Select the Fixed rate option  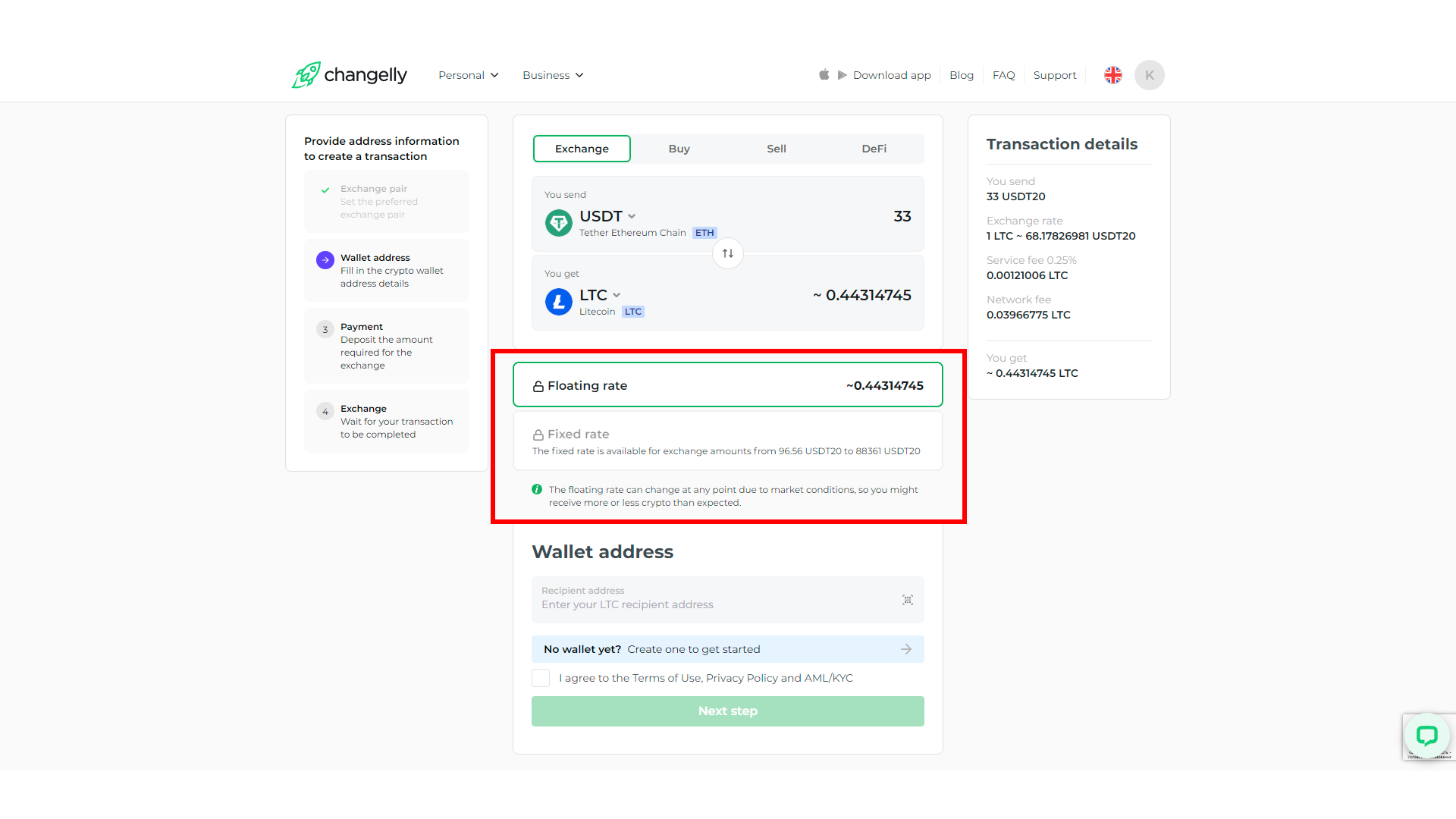pos(728,441)
